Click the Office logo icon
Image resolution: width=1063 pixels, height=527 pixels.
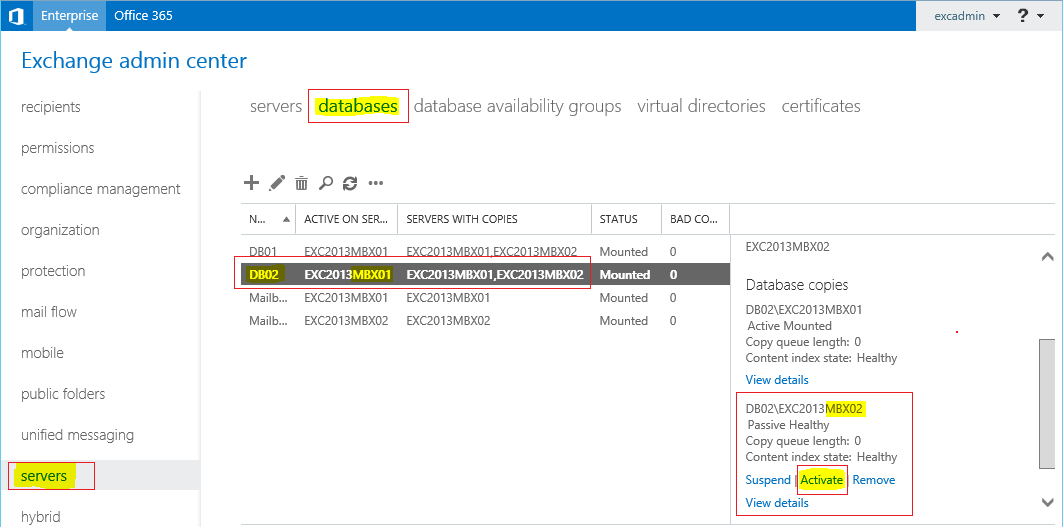16,15
